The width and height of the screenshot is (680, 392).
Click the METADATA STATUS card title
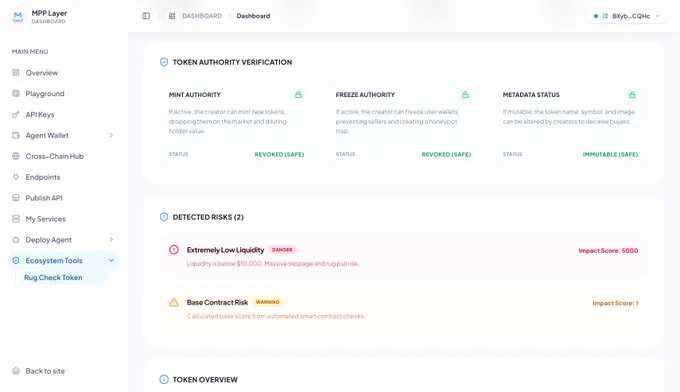tap(531, 95)
